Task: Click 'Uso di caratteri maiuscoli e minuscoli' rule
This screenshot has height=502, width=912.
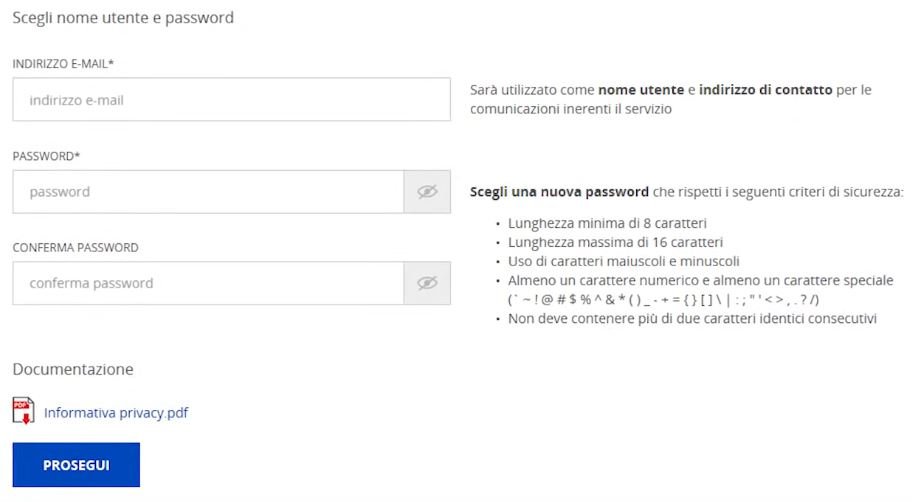Action: coord(624,261)
